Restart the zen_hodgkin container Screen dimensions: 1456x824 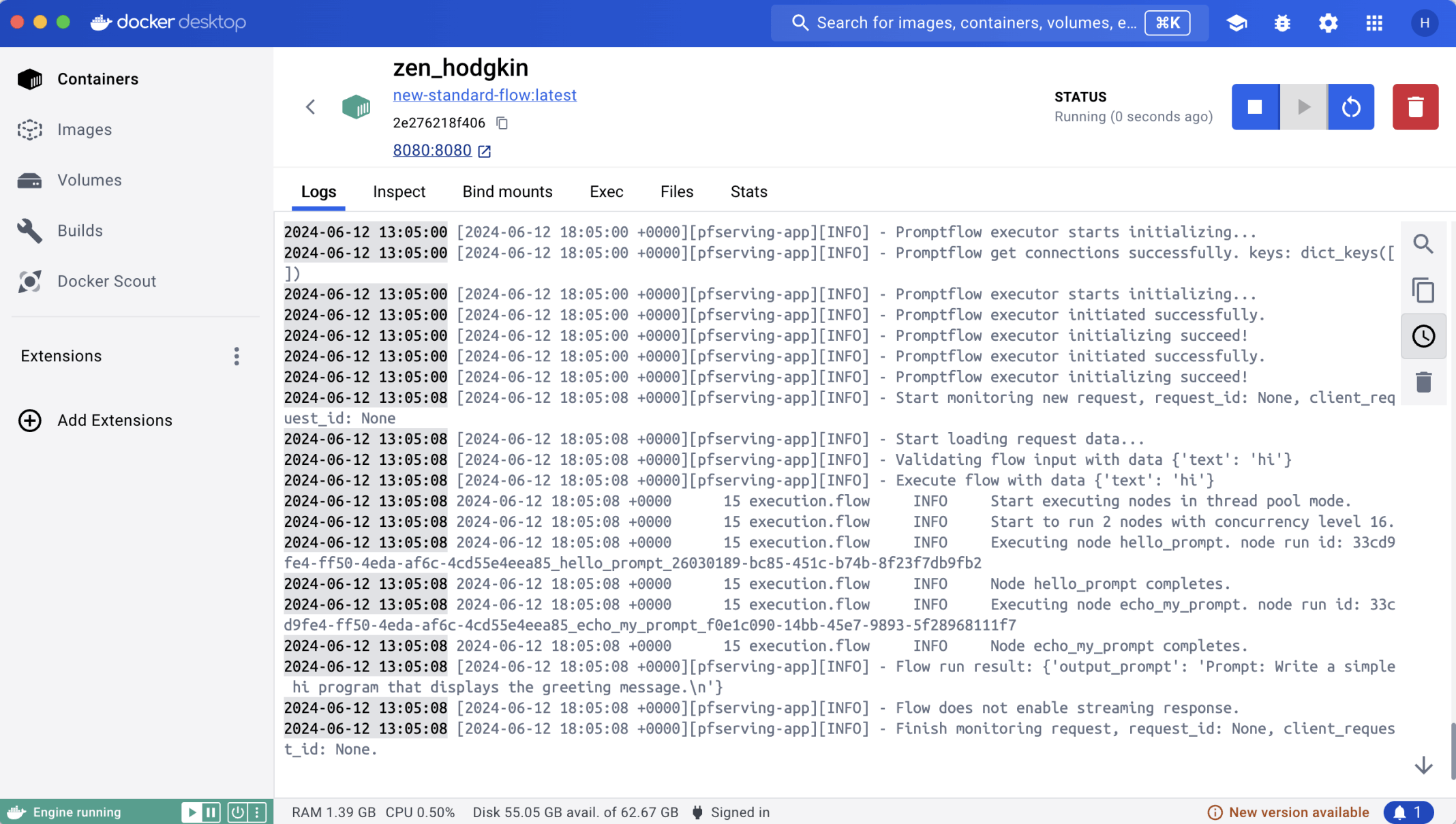(1350, 107)
